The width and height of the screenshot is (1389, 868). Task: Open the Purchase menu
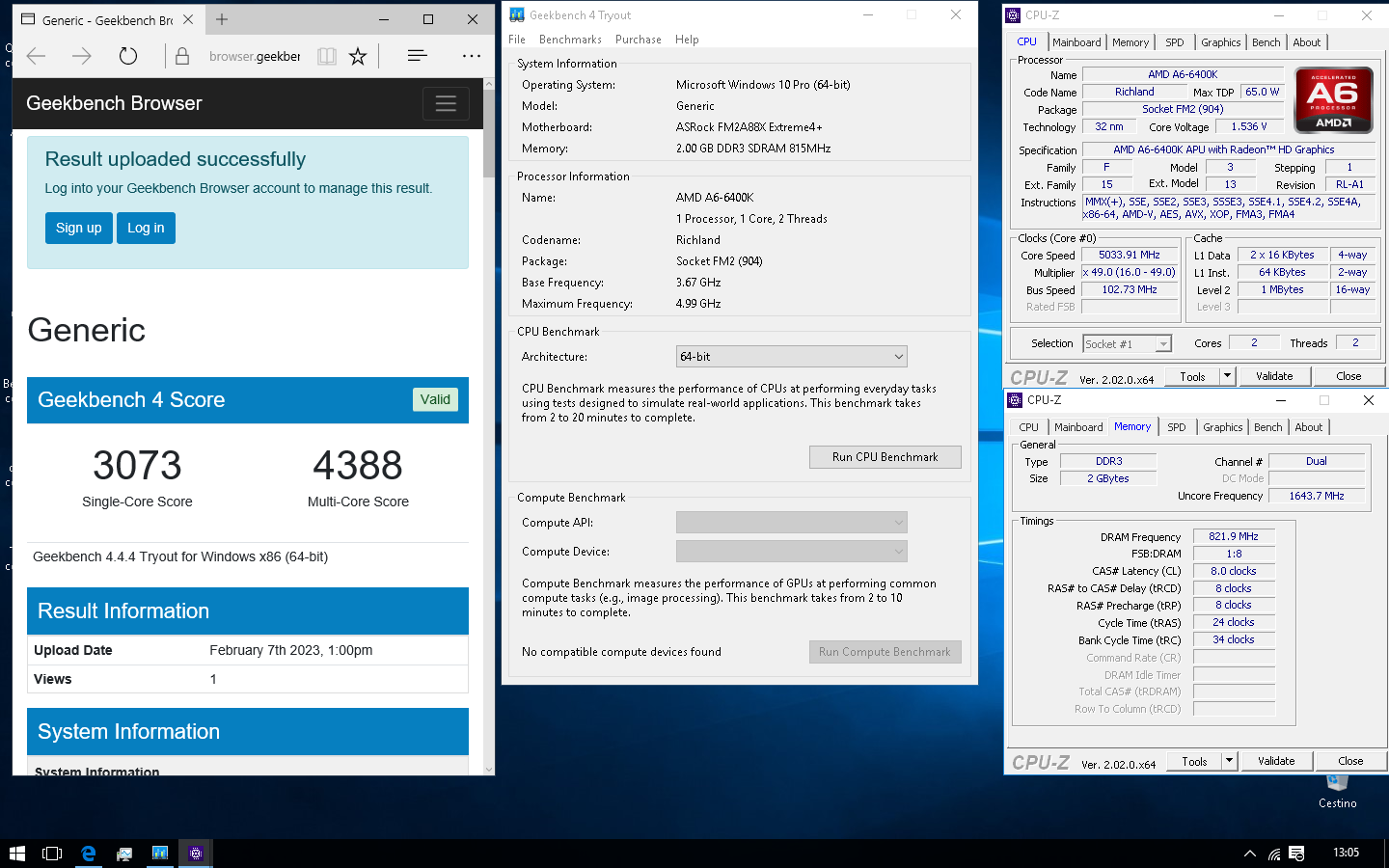(x=639, y=40)
